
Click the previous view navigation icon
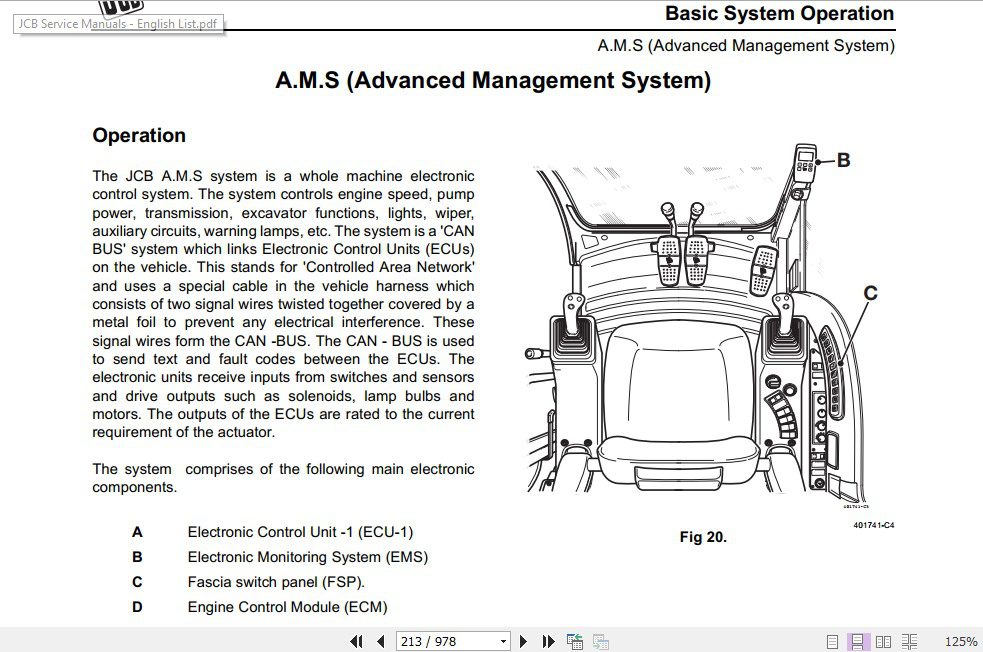point(575,641)
